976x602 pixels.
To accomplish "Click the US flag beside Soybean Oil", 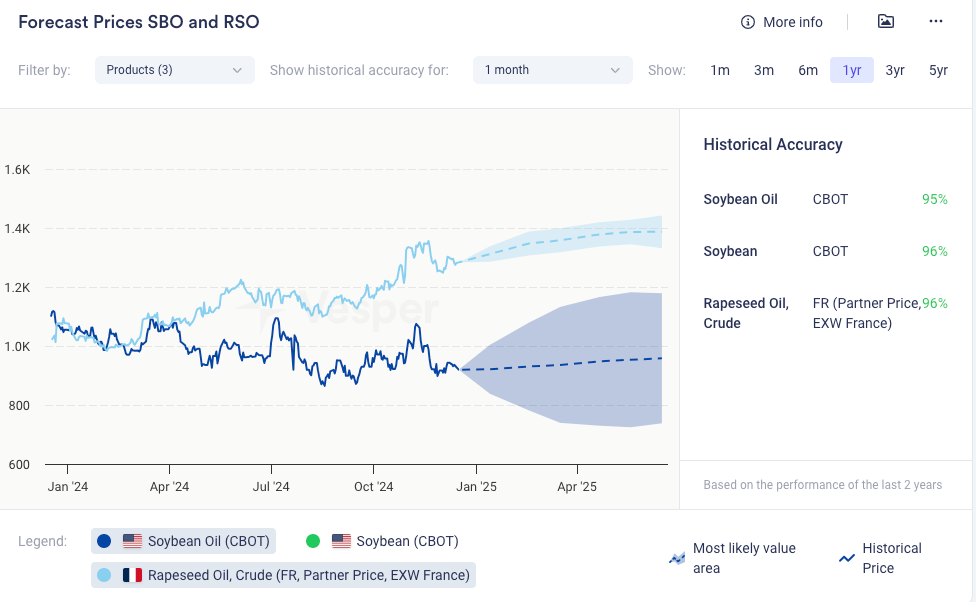I will pyautogui.click(x=132, y=541).
